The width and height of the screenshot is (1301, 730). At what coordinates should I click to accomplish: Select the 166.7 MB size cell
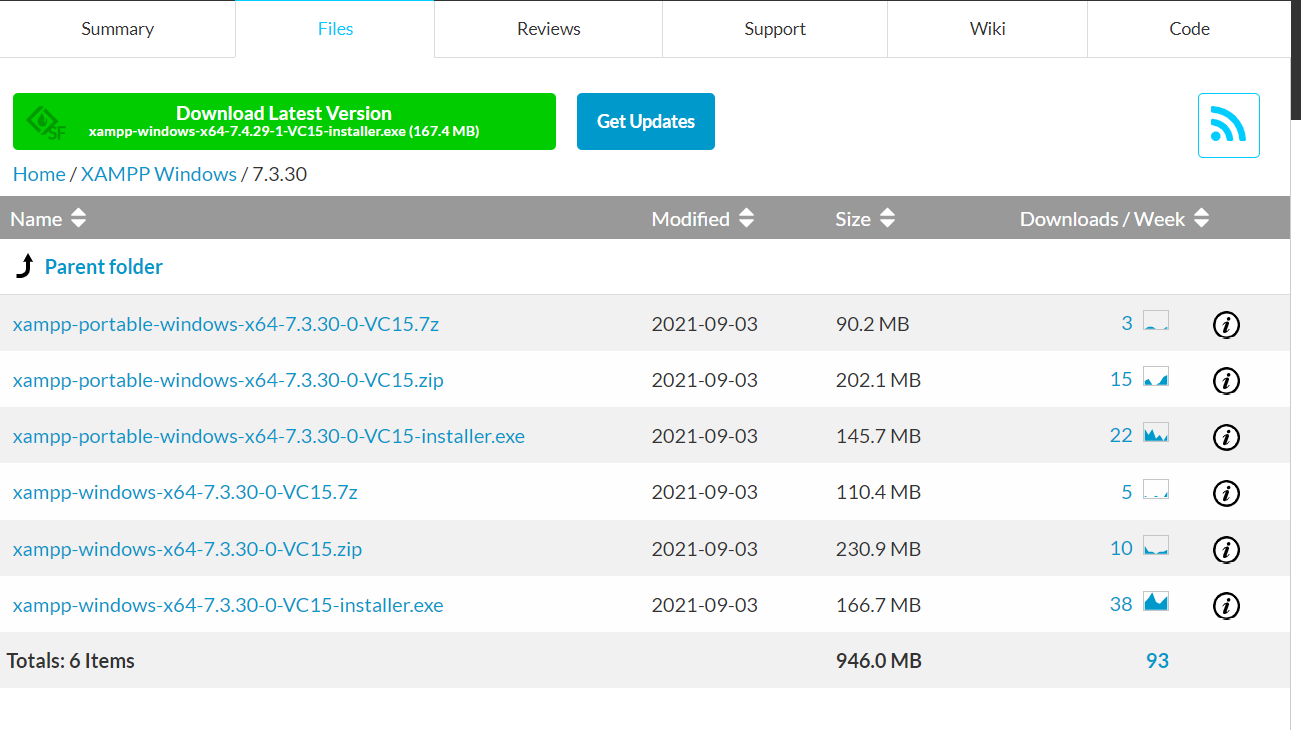click(x=878, y=605)
